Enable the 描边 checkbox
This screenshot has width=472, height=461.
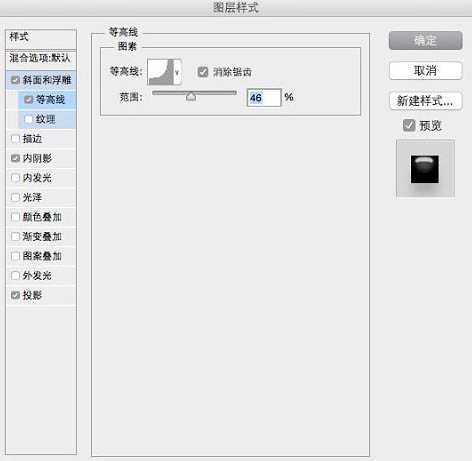pyautogui.click(x=16, y=139)
